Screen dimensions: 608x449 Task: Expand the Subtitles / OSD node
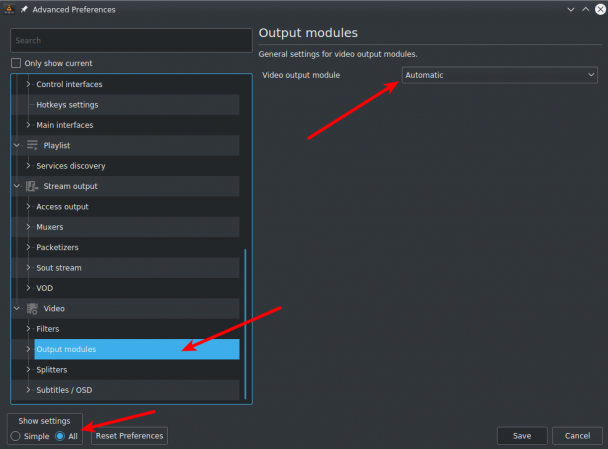click(28, 390)
